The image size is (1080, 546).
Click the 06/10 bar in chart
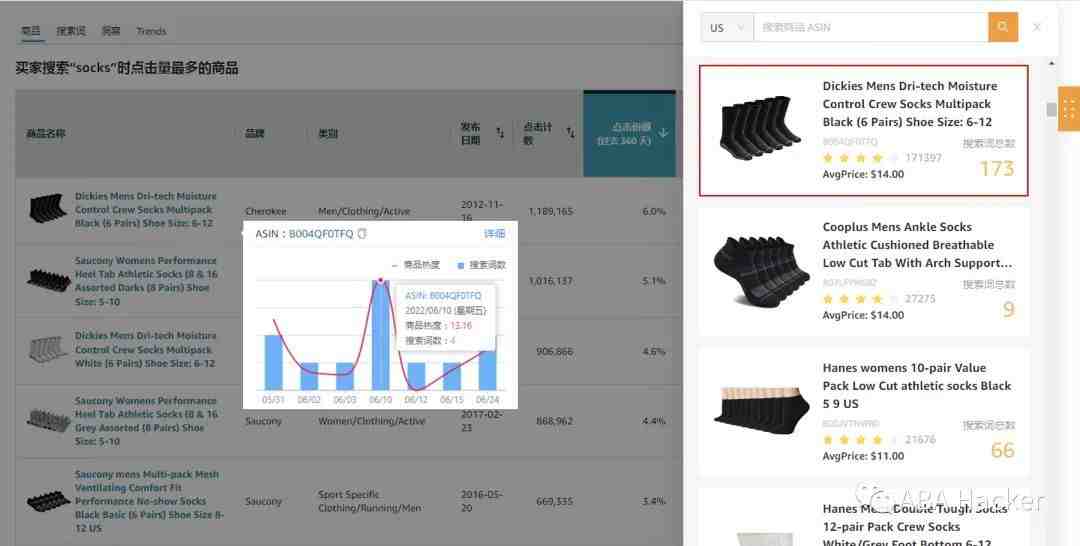click(x=380, y=335)
